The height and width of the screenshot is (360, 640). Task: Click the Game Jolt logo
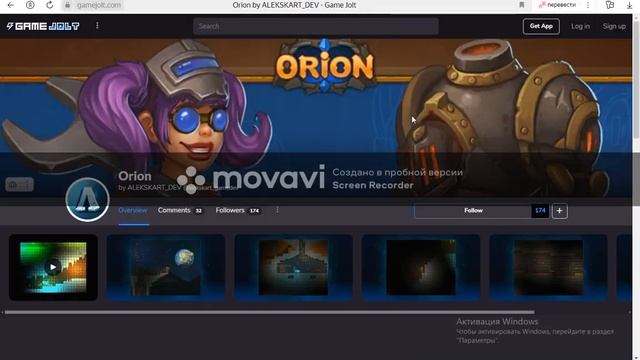tap(43, 26)
